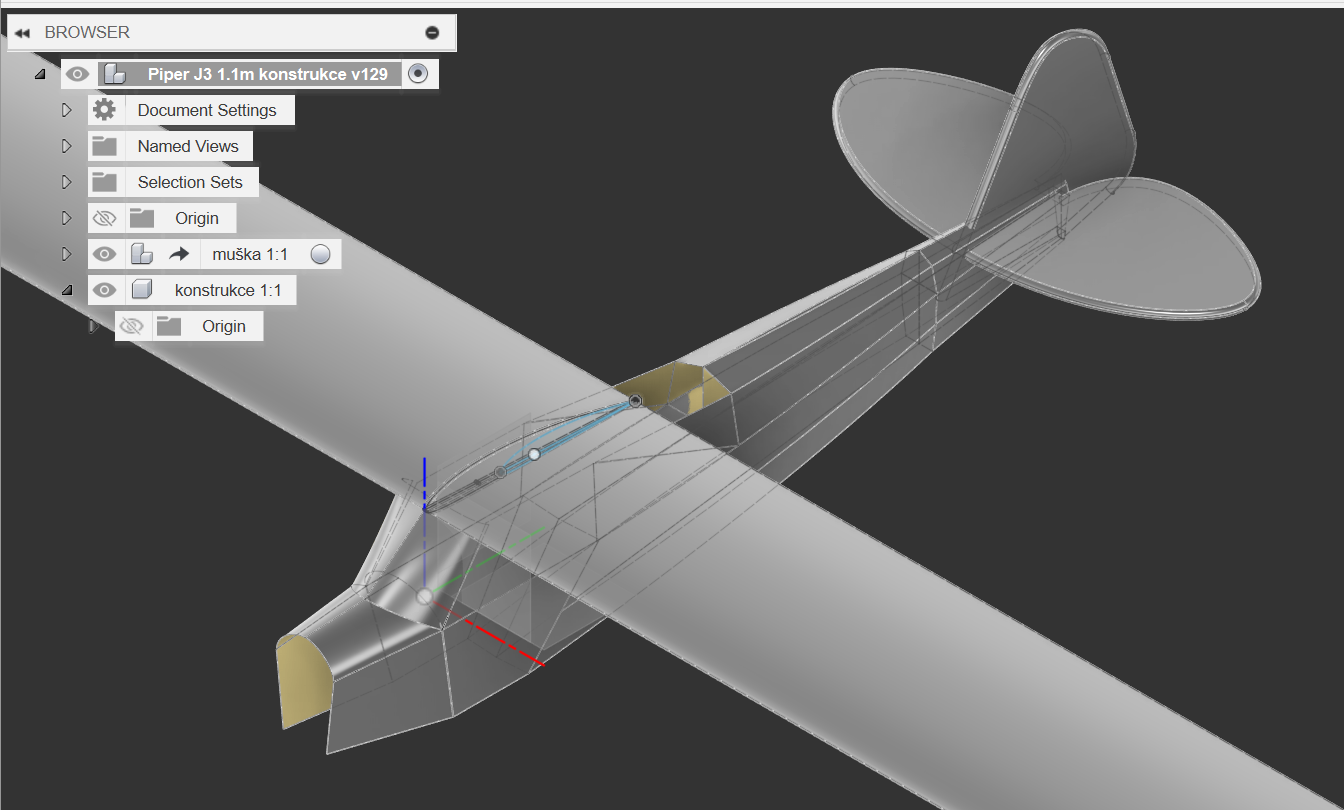Click the Document Settings gear icon
Image resolution: width=1344 pixels, height=810 pixels.
[x=104, y=110]
